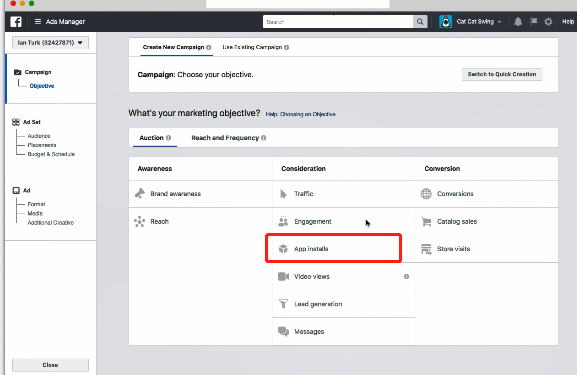Image resolution: width=577 pixels, height=375 pixels.
Task: Click info icon next to Create New Campaign
Action: 209,47
